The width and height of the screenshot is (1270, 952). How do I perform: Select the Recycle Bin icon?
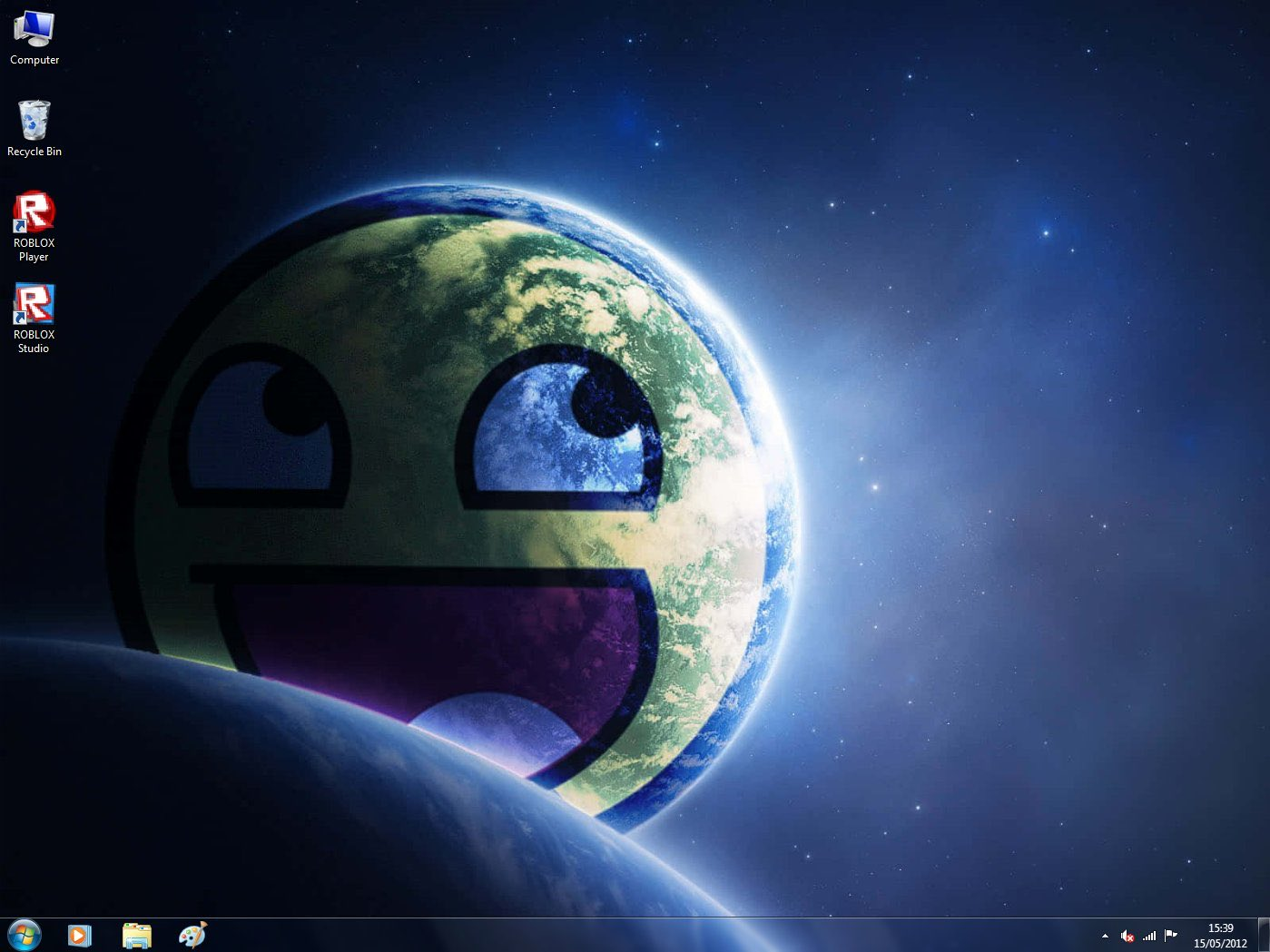[34, 128]
